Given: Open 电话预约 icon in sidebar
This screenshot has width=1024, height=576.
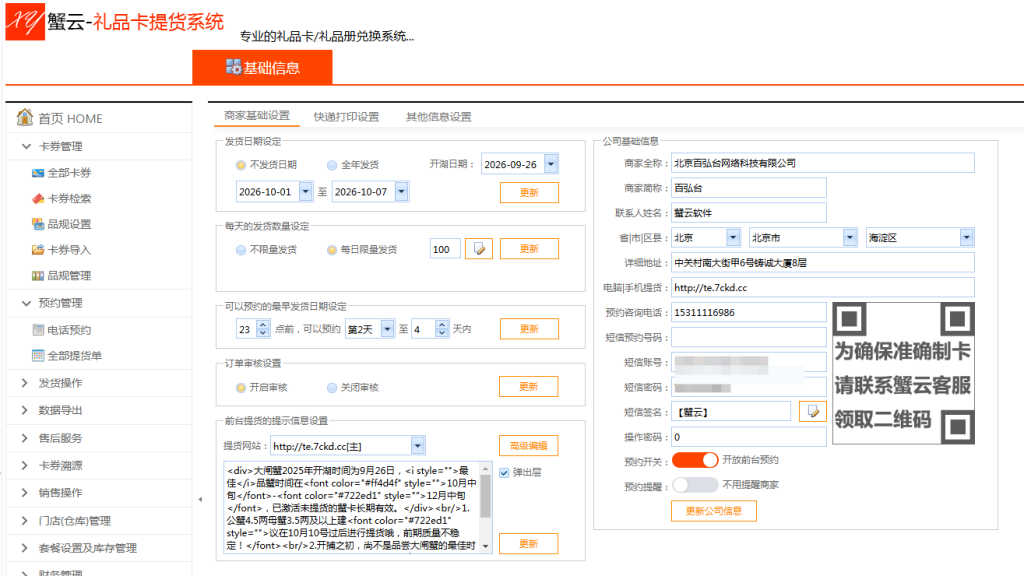Looking at the screenshot, I should [x=38, y=330].
